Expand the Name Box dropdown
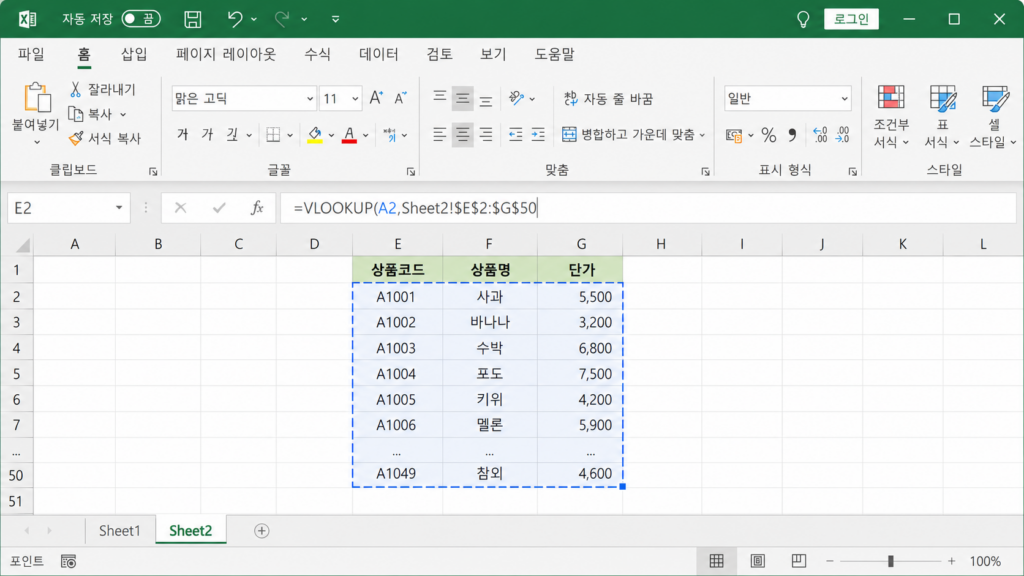This screenshot has height=576, width=1024. 119,208
